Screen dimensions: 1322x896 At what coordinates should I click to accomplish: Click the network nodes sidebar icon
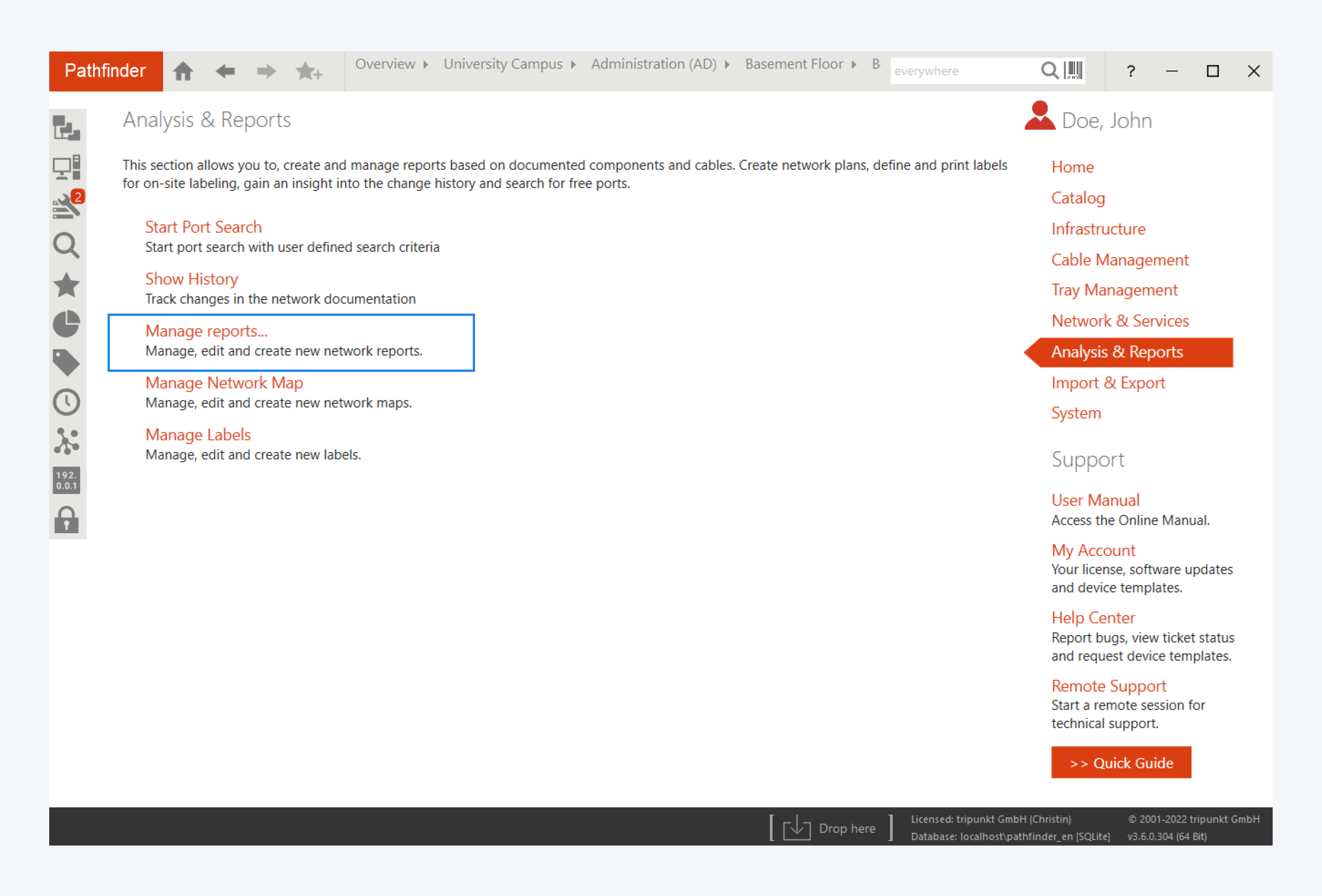67,441
